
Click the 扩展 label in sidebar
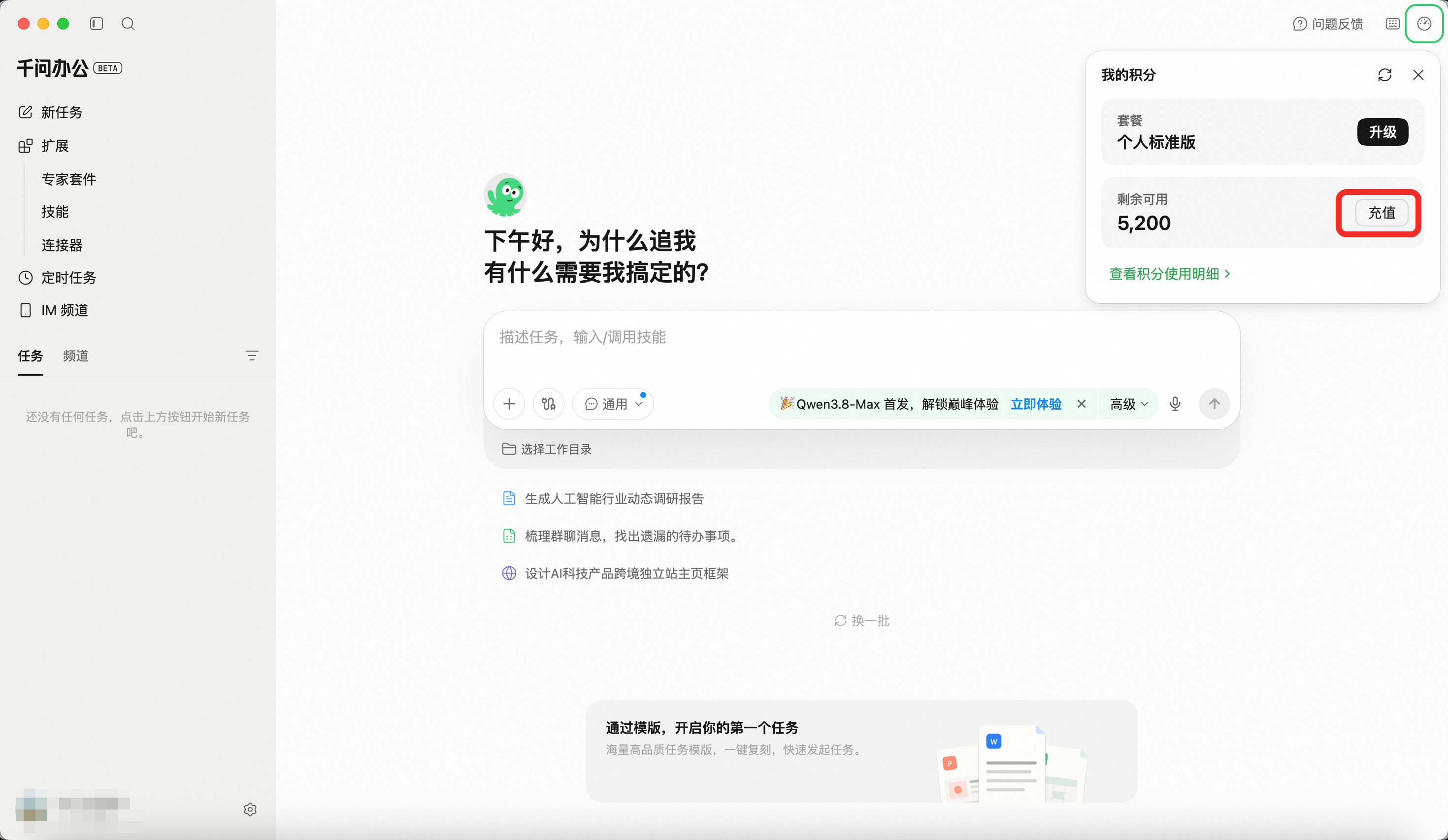tap(55, 146)
